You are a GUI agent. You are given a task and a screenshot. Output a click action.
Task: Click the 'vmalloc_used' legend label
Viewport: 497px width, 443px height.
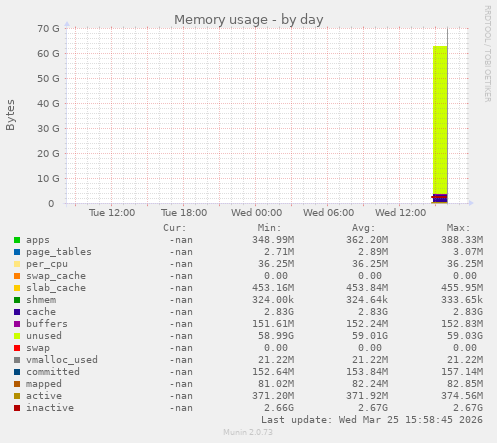tap(62, 360)
